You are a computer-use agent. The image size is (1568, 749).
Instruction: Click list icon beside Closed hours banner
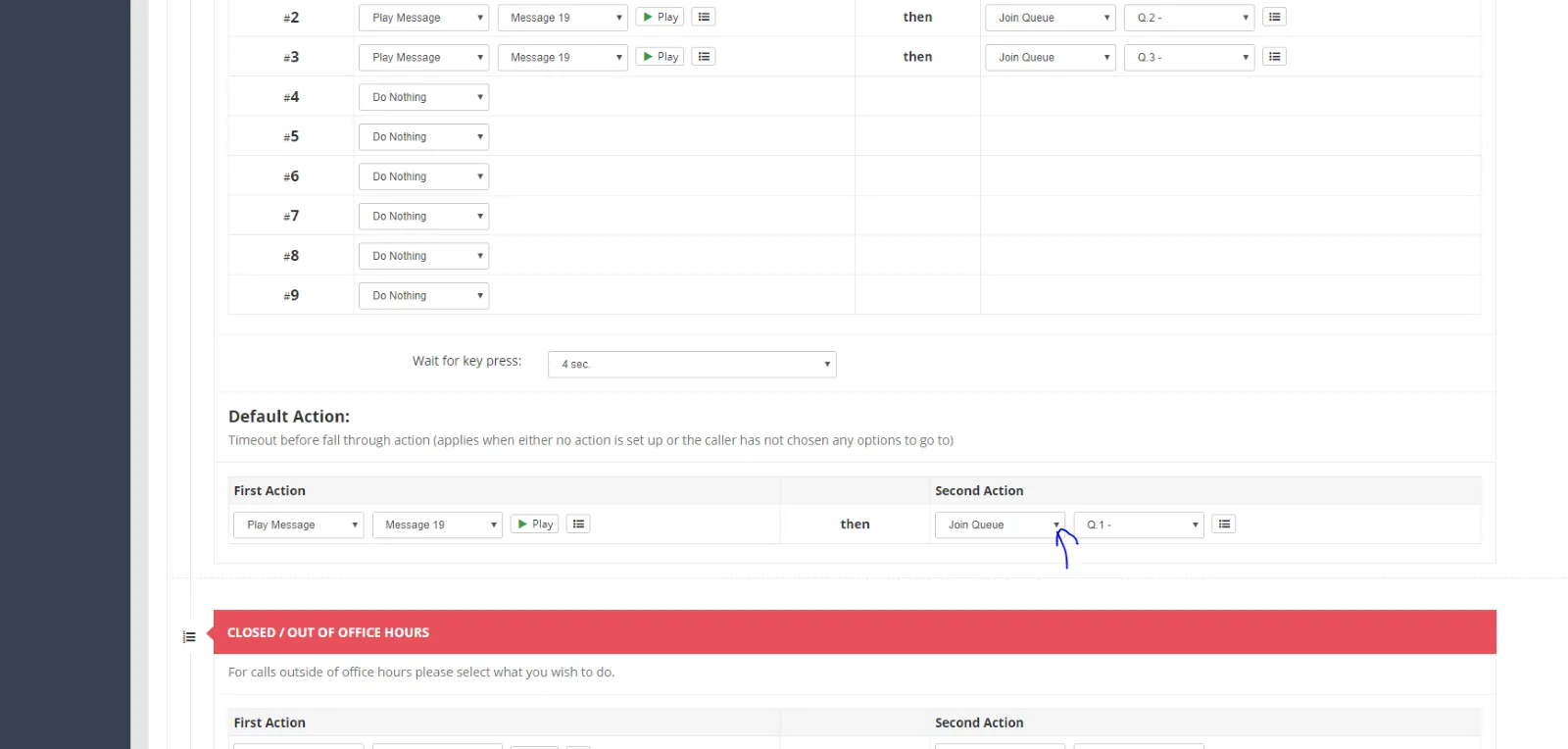189,637
